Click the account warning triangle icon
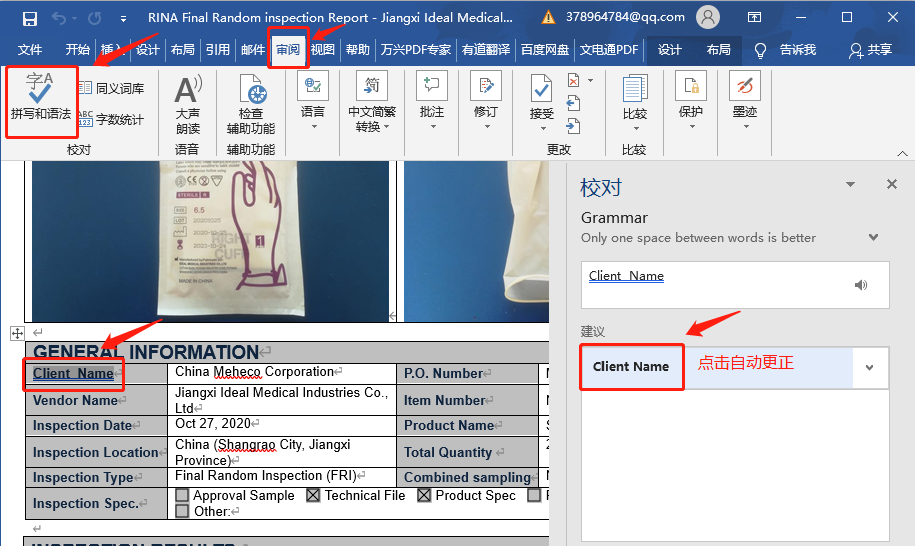Screen dimensions: 915x546 [x=548, y=18]
